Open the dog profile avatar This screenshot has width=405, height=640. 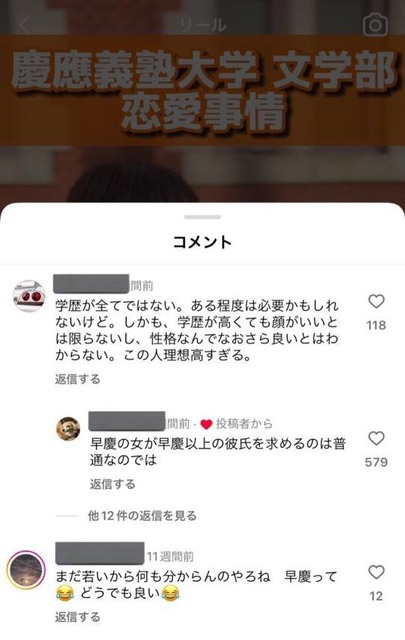(68, 429)
